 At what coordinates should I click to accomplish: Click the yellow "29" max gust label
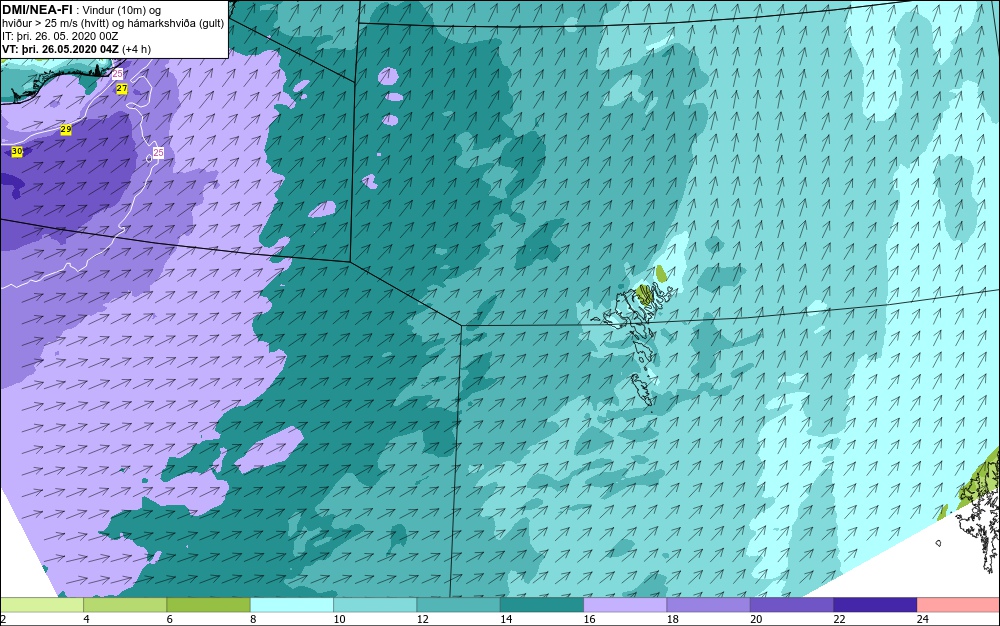pos(66,129)
